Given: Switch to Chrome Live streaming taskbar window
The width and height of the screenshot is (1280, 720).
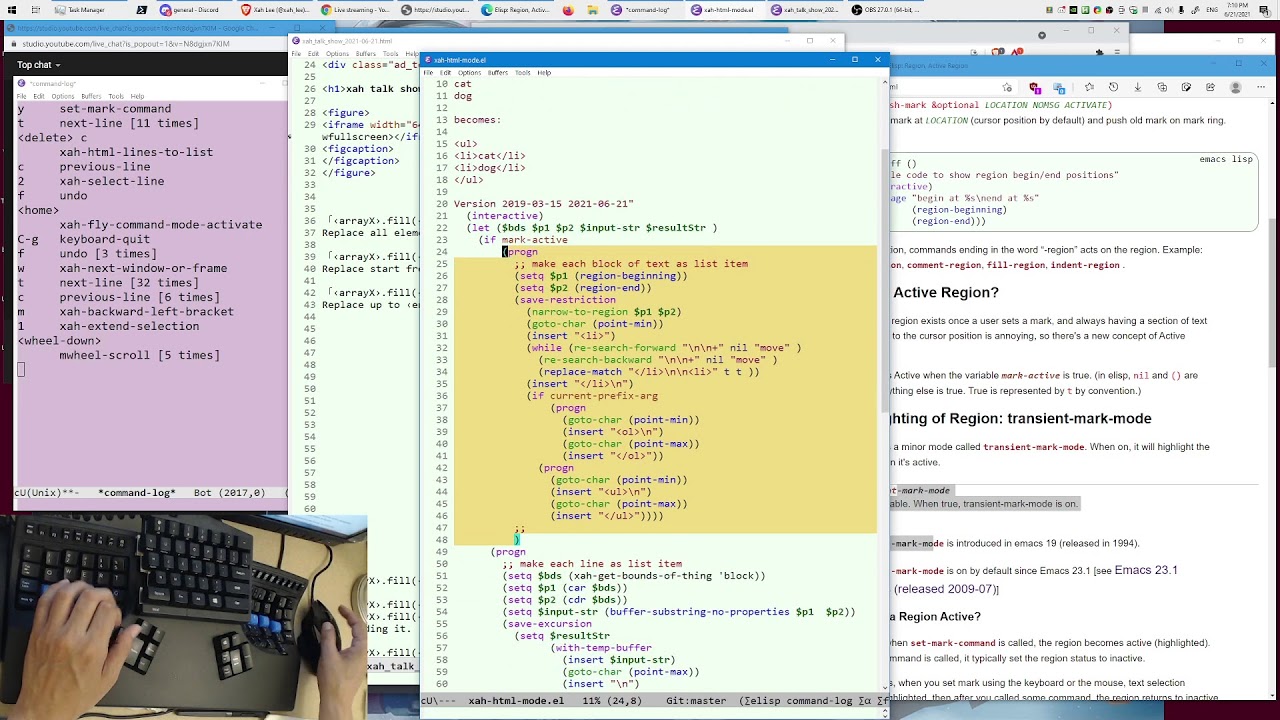Looking at the screenshot, I should pos(355,10).
